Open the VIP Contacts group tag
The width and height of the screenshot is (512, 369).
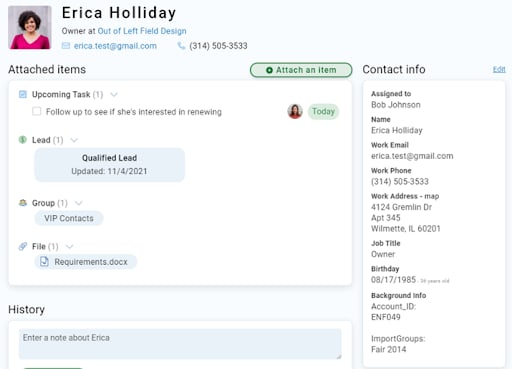(69, 218)
